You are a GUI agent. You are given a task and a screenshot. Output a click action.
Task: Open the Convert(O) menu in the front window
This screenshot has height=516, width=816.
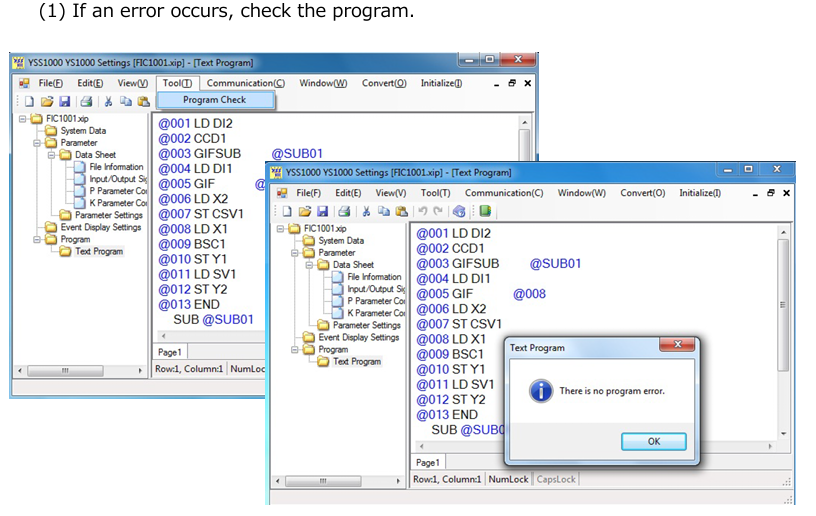click(642, 192)
